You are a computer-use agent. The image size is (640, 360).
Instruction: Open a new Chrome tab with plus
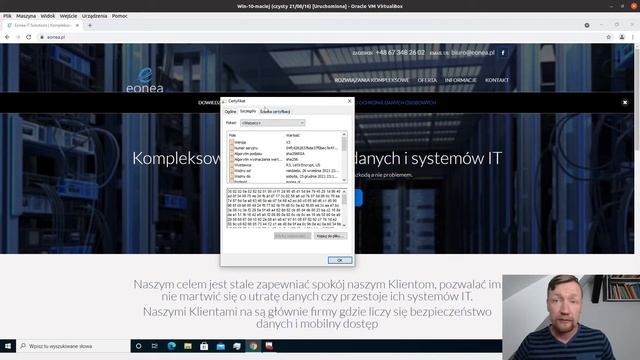[x=90, y=25]
